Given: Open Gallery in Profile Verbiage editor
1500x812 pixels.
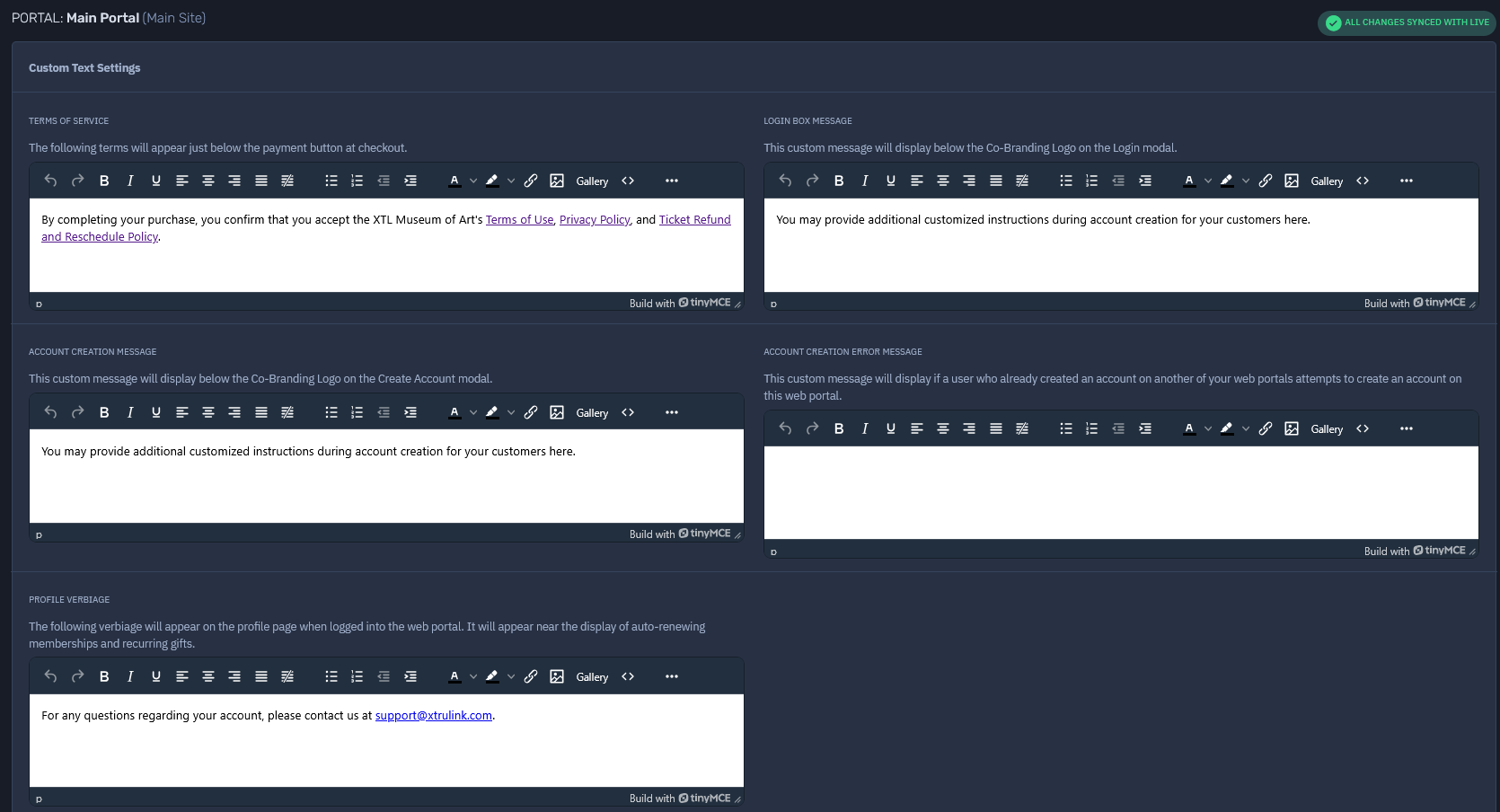Looking at the screenshot, I should [x=592, y=676].
